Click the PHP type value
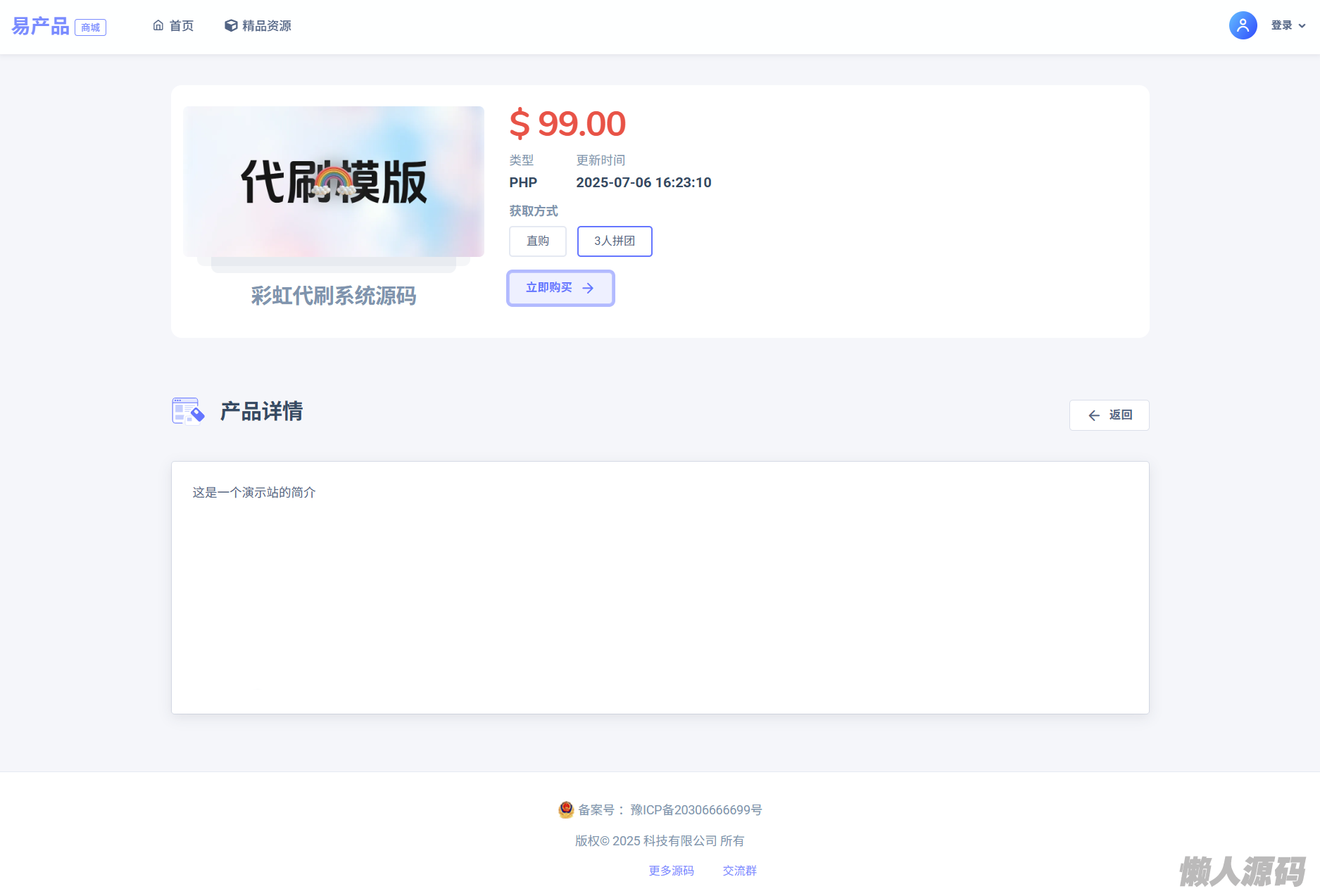The image size is (1320, 896). tap(523, 183)
